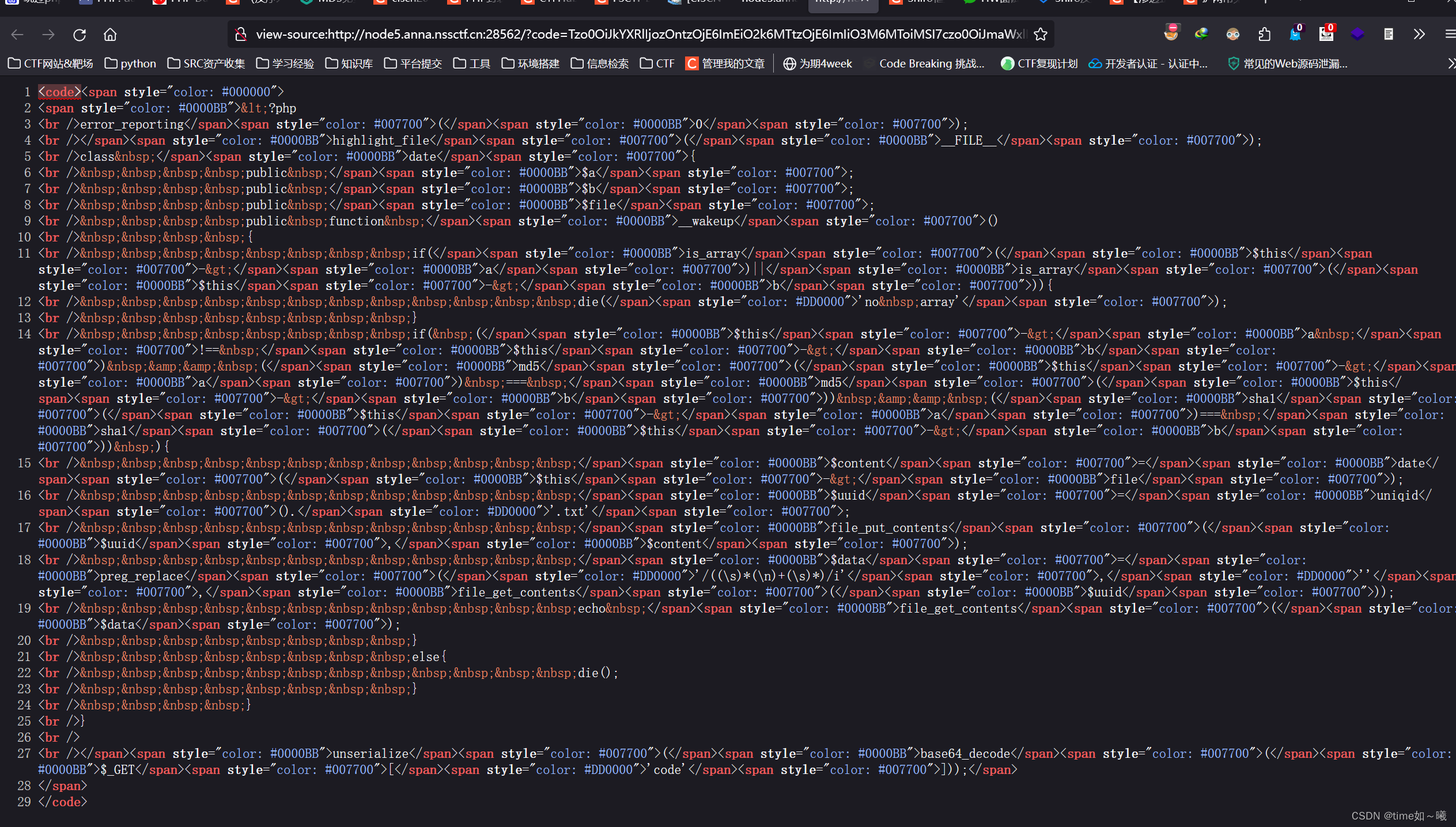
Task: Click the insecure connection lock icon
Action: [x=241, y=35]
